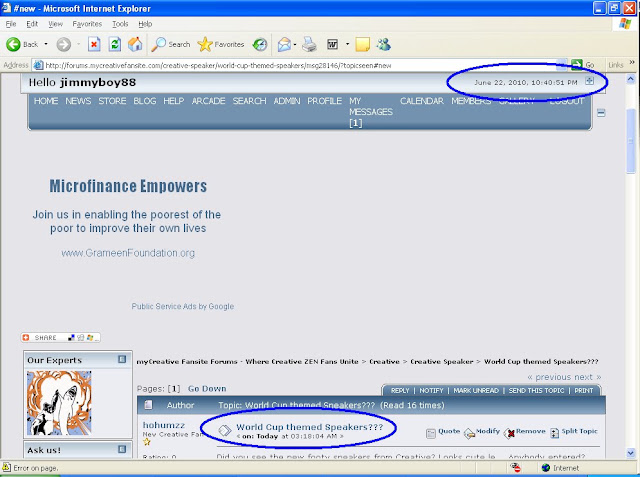Click REPLY button on topic
Viewport: 640px width, 477px height.
click(x=400, y=390)
